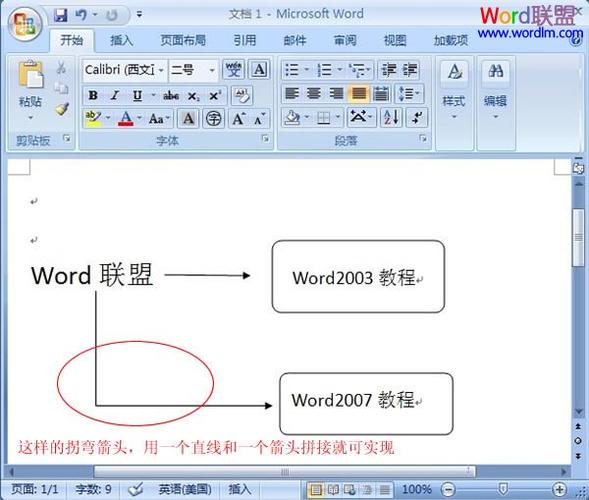Switch to the 页面布局 ribbon tab

tap(183, 40)
